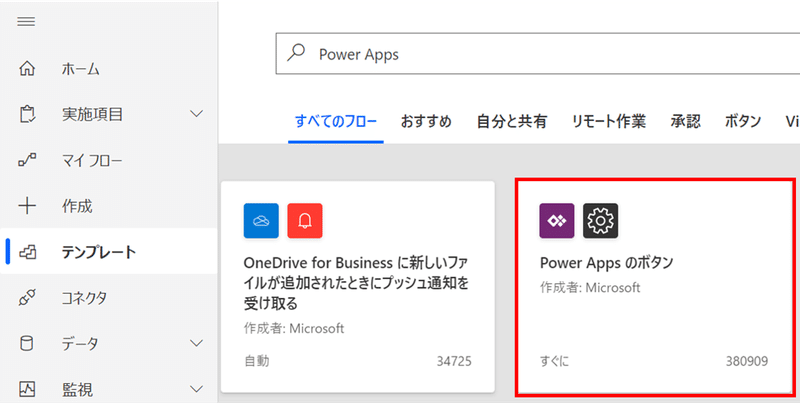This screenshot has width=800, height=403.
Task: Switch to the リモート作業 tab
Action: coord(609,121)
